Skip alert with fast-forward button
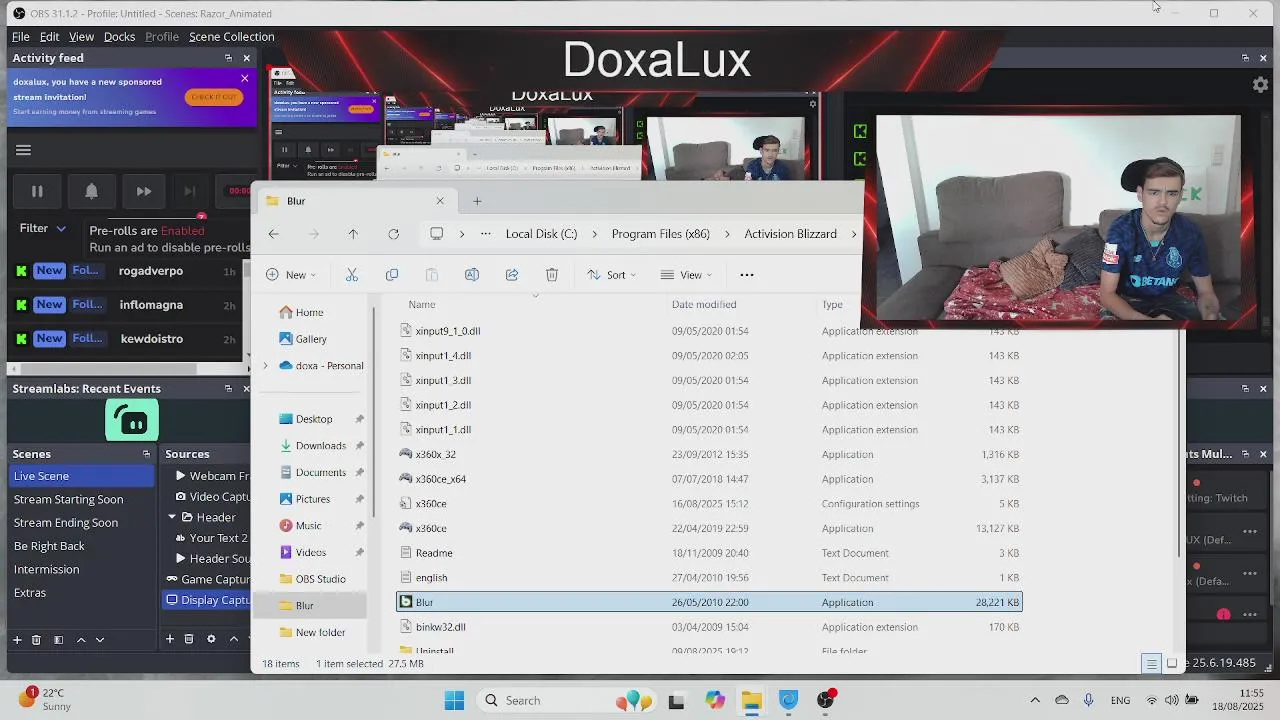1280x720 pixels. [x=144, y=191]
